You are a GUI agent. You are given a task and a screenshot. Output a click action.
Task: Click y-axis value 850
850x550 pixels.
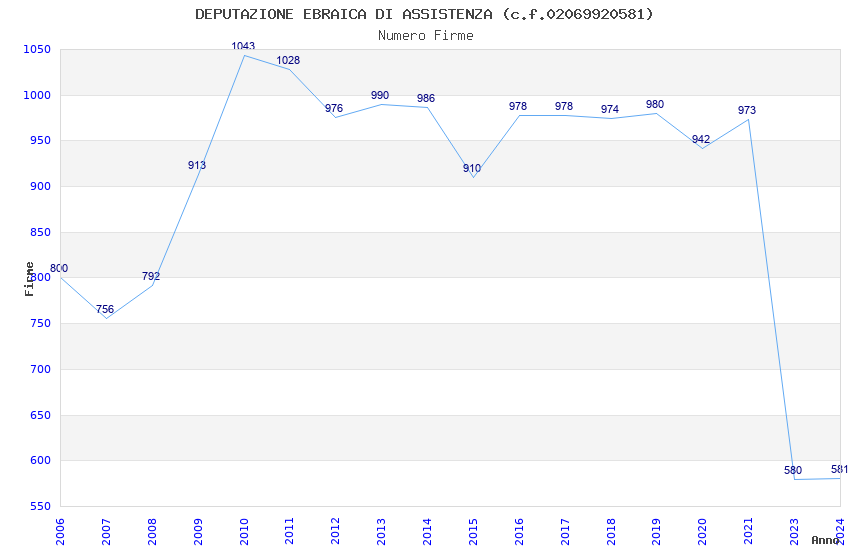(40, 232)
